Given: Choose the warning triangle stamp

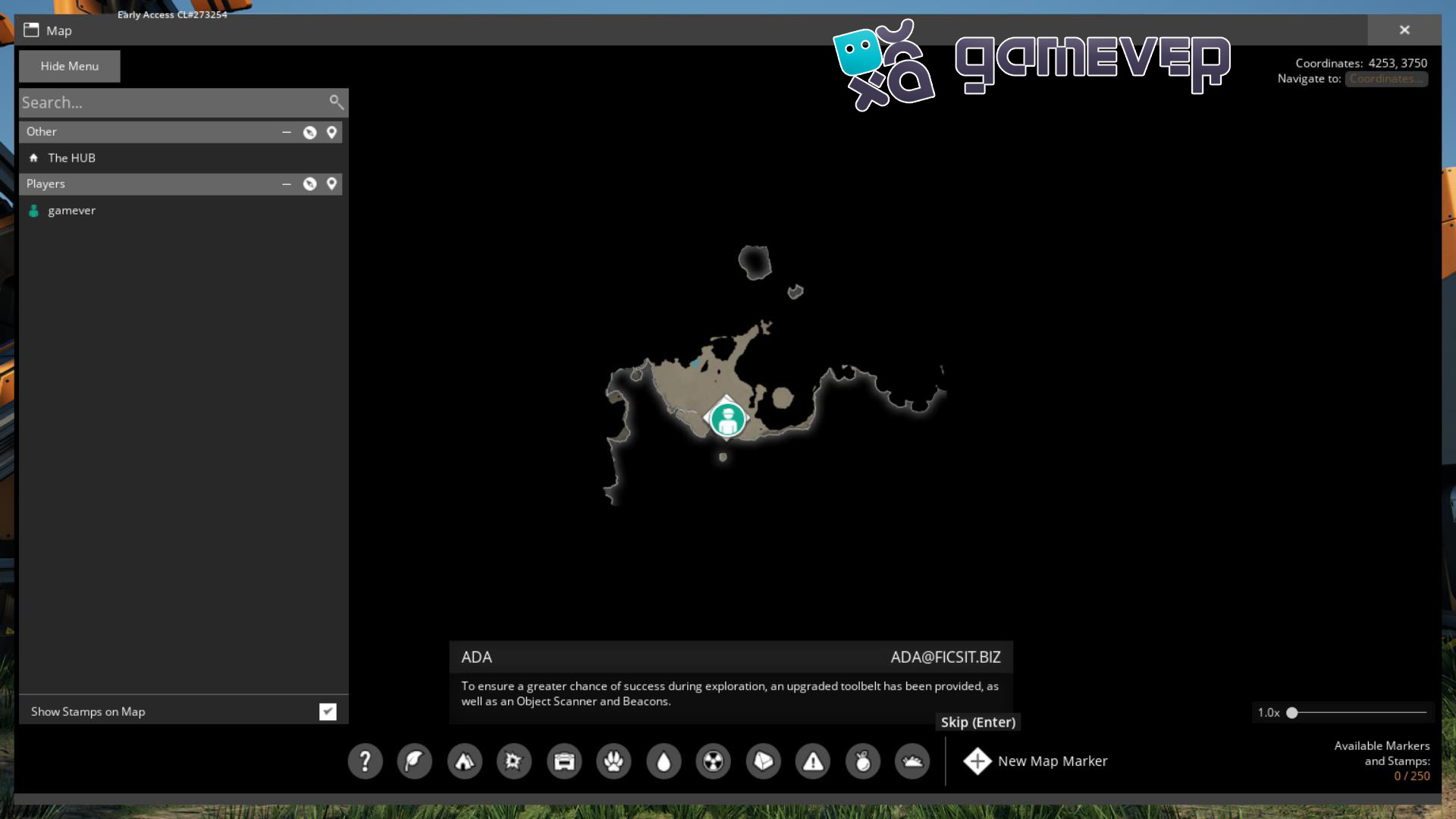Looking at the screenshot, I should [813, 761].
